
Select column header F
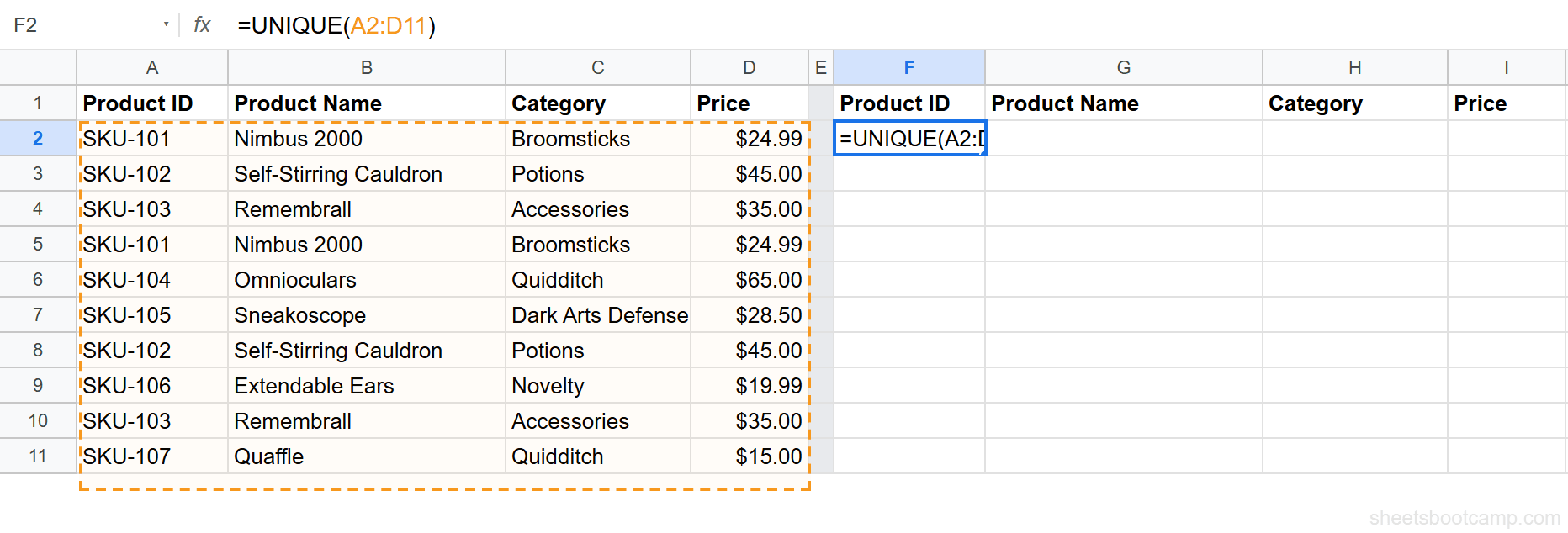pyautogui.click(x=908, y=67)
